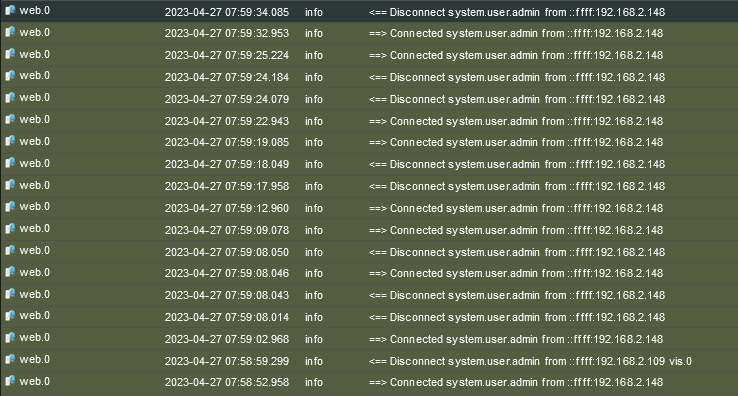Click the info level in the 07:59:12.960 row
Screen dimensions: 738x396
coord(313,208)
